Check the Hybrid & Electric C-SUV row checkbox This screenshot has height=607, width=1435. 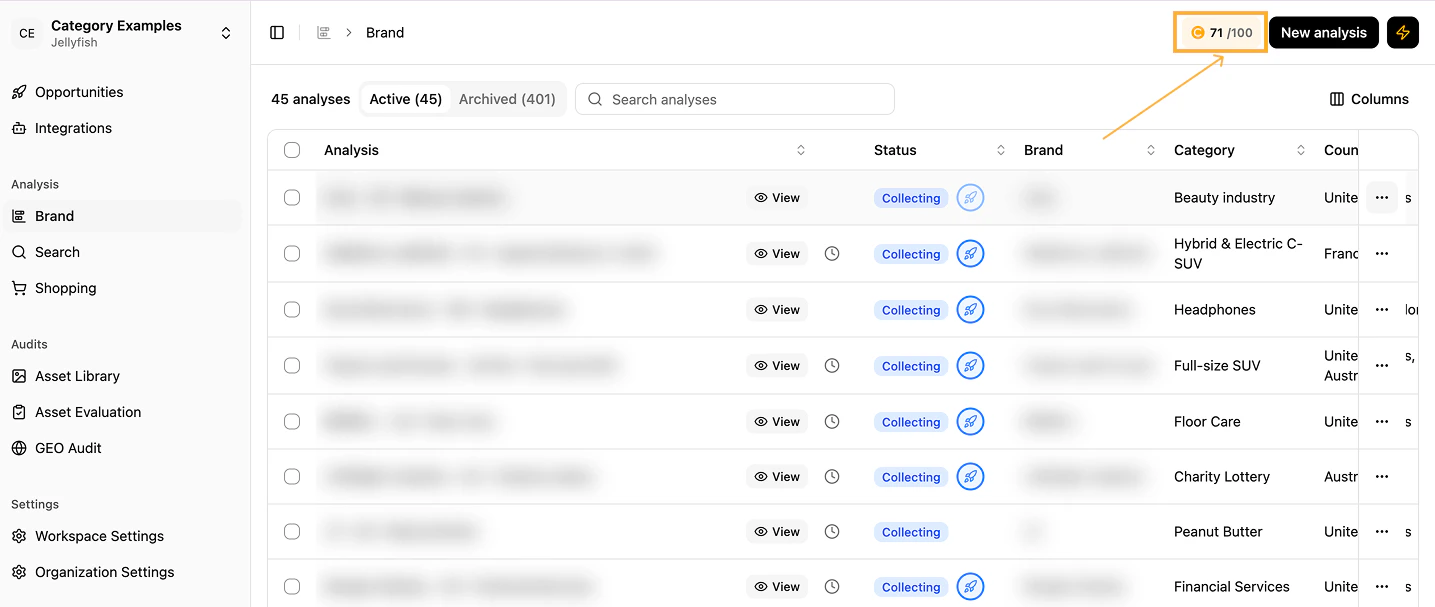point(292,254)
